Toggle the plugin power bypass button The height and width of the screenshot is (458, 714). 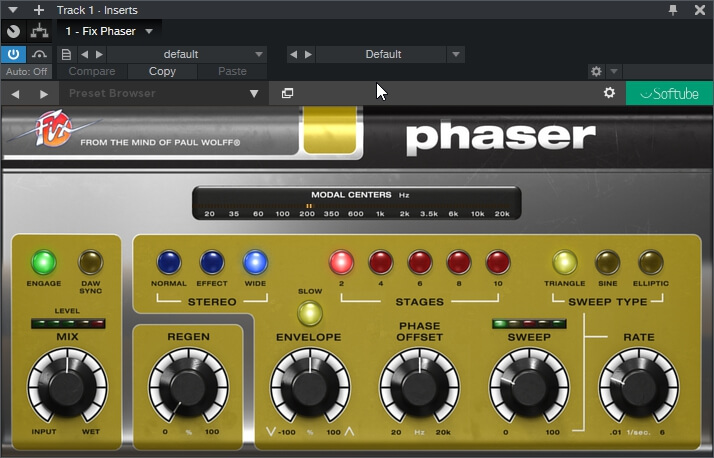(x=15, y=54)
